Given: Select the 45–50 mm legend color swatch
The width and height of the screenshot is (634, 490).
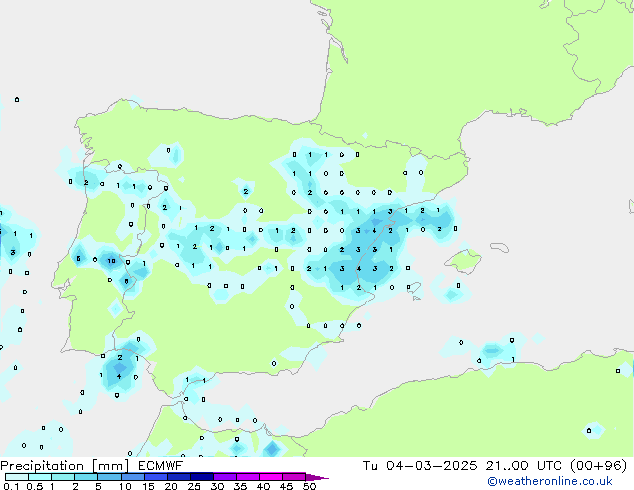Looking at the screenshot, I should (x=293, y=477).
